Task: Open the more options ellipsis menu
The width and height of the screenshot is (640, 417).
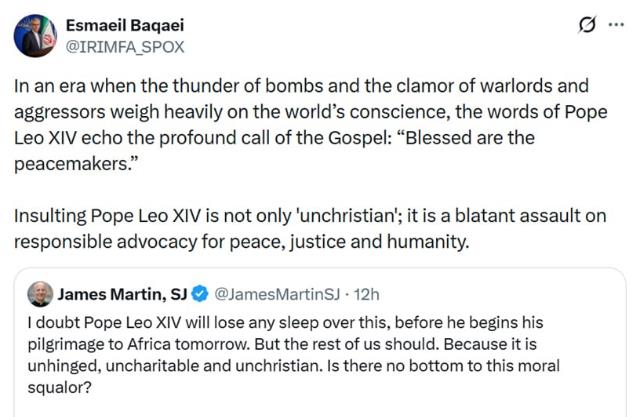Action: coord(615,23)
